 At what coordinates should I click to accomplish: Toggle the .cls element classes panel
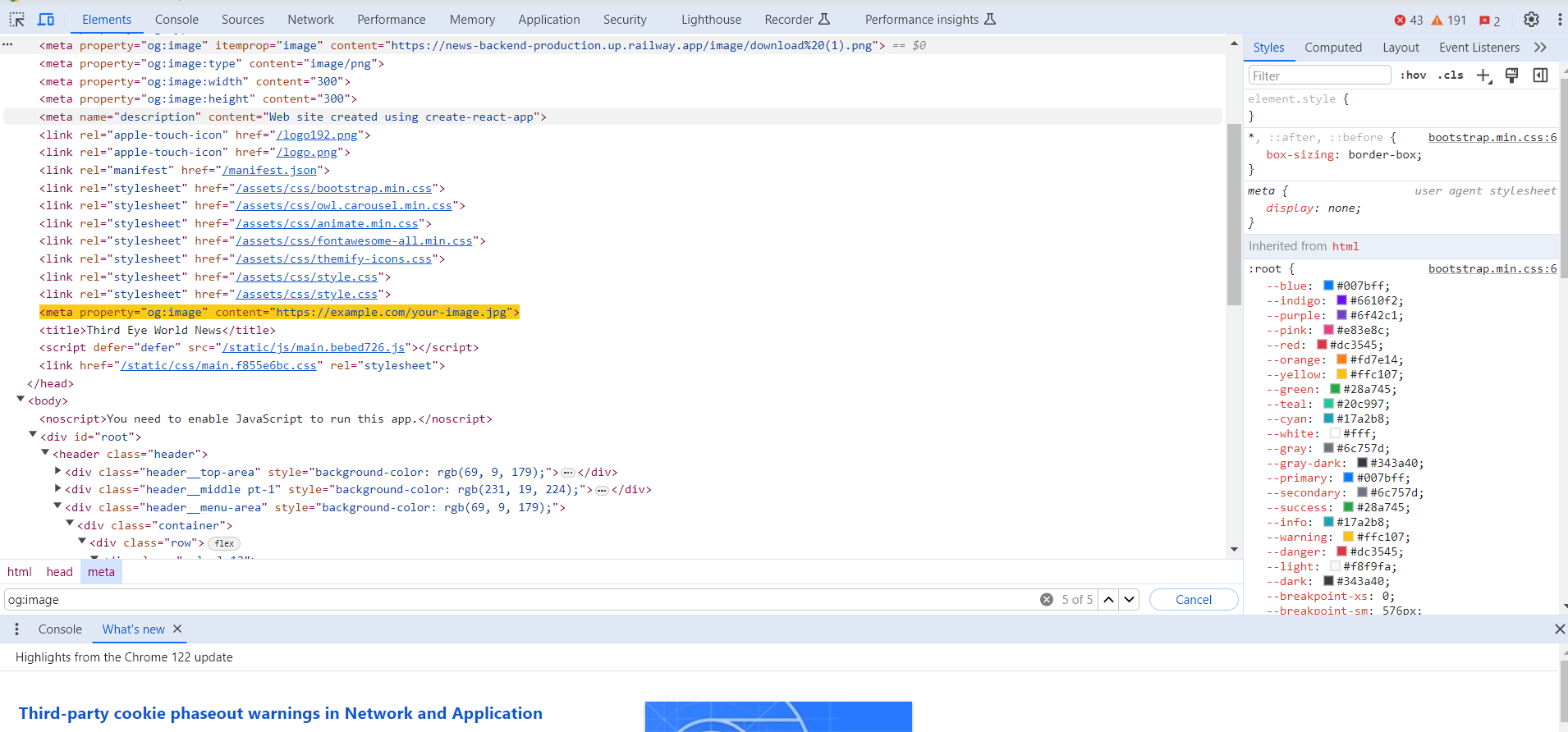[1451, 75]
